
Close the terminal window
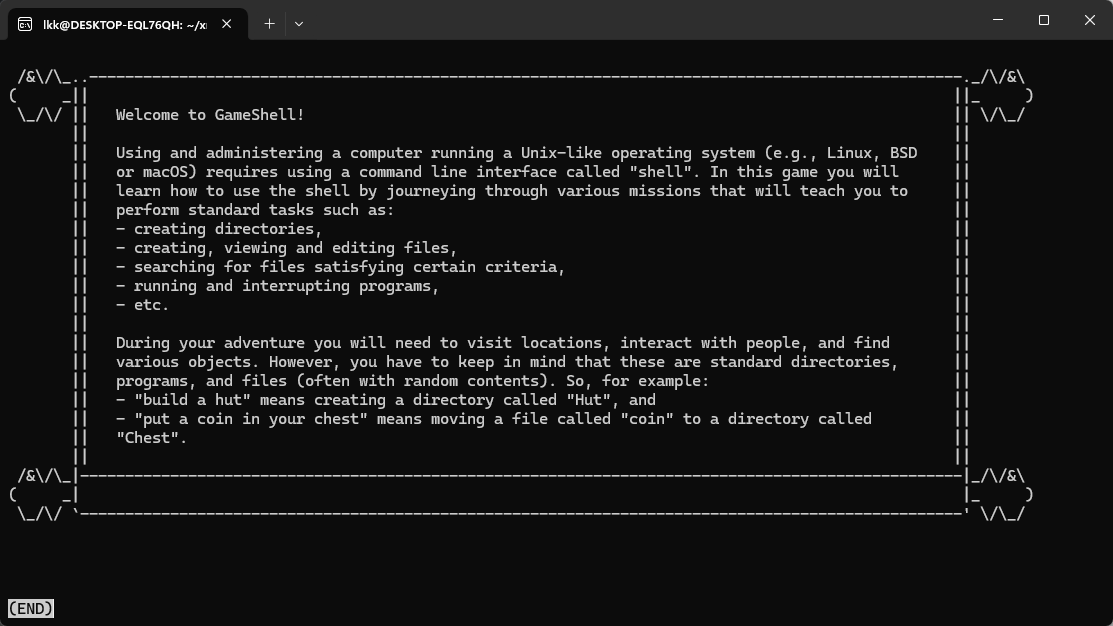[1089, 20]
